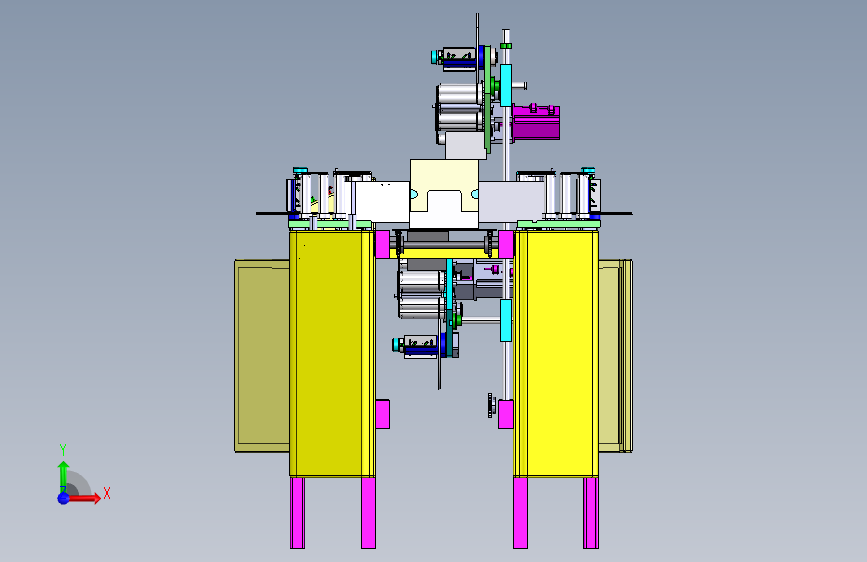
Task: Click the blue Z axis ball of the triad
Action: point(64,498)
